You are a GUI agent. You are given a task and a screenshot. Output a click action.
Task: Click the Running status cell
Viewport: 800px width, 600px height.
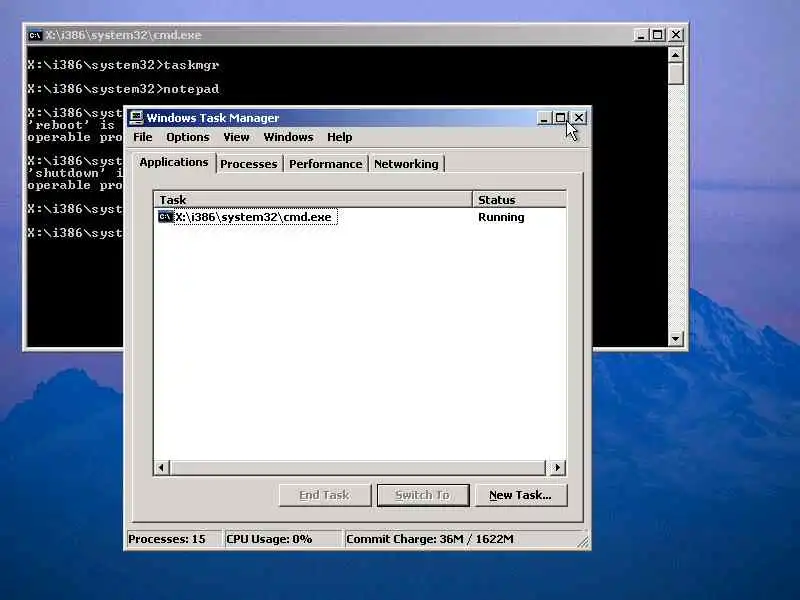pos(501,217)
